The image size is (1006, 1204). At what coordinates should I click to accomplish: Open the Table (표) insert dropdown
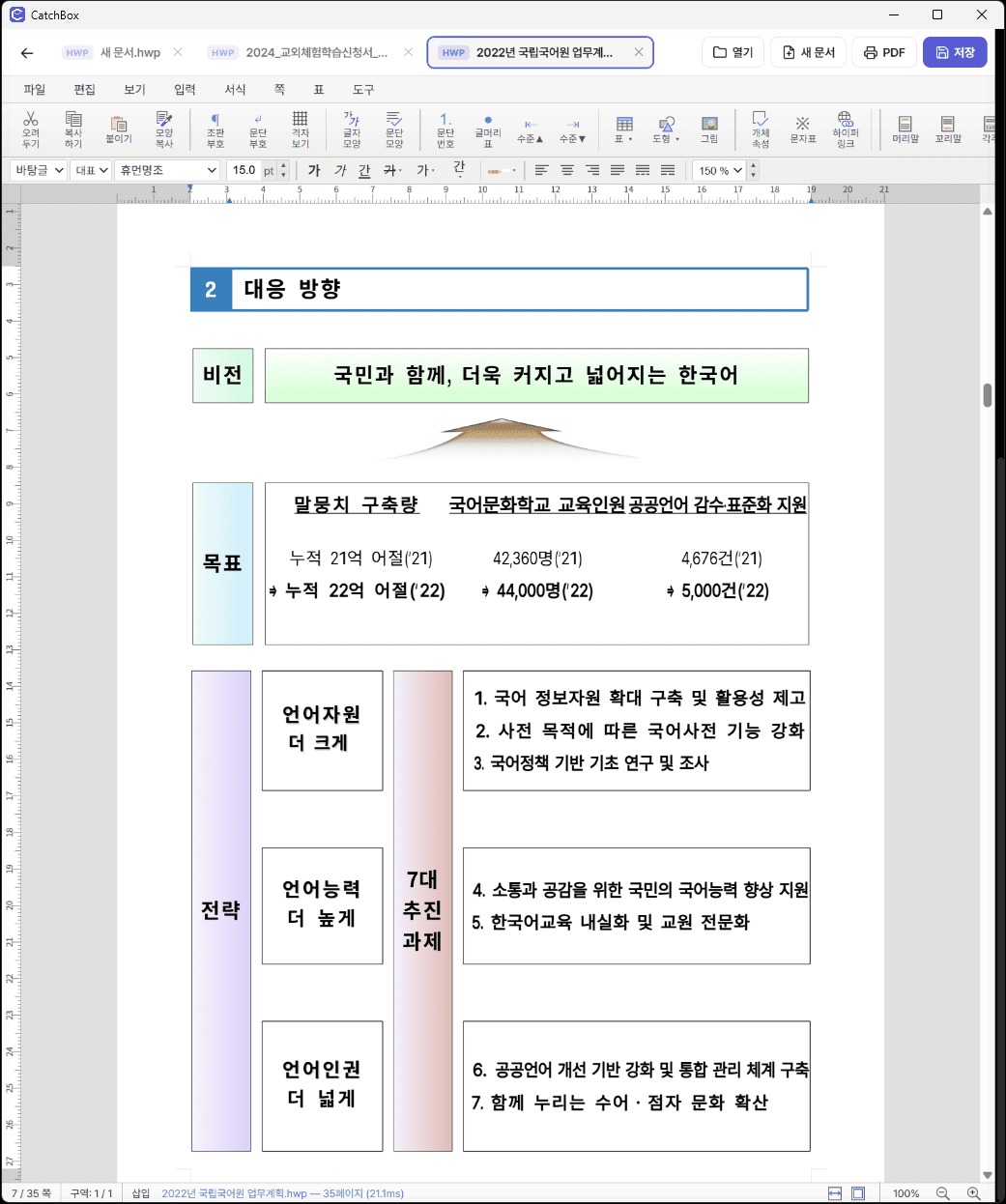pos(624,129)
